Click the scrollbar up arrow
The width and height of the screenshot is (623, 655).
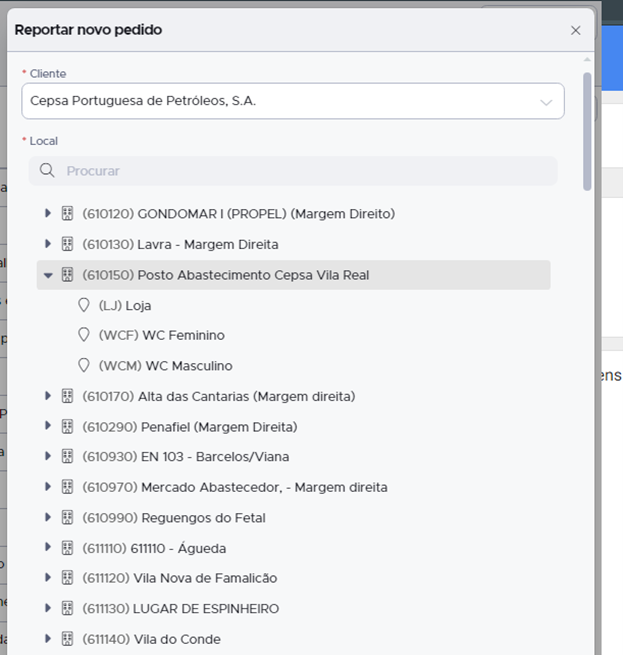(587, 60)
